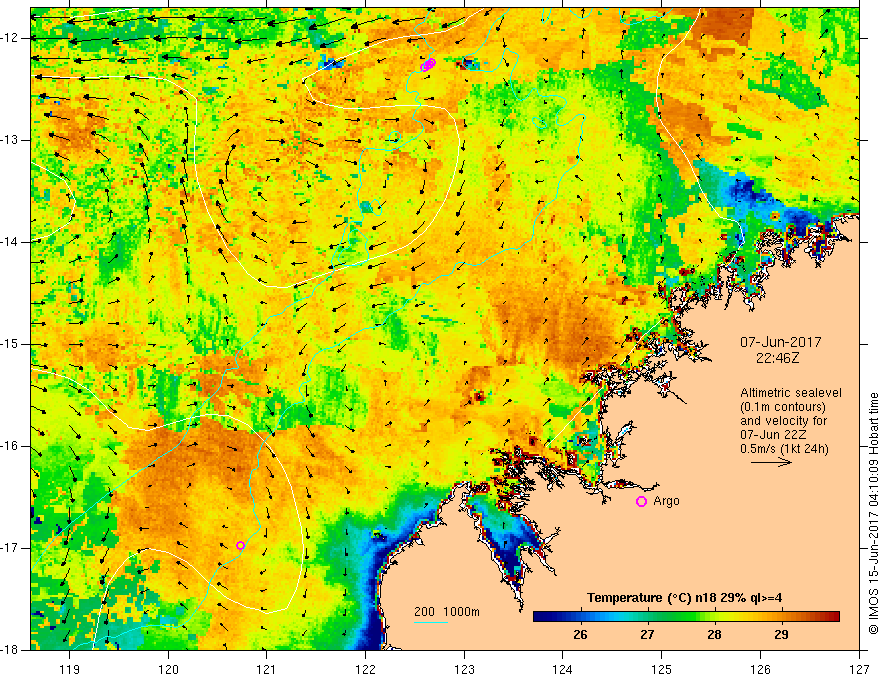The height and width of the screenshot is (680, 880).
Task: Click the color bar value 27
Action: pyautogui.click(x=647, y=635)
